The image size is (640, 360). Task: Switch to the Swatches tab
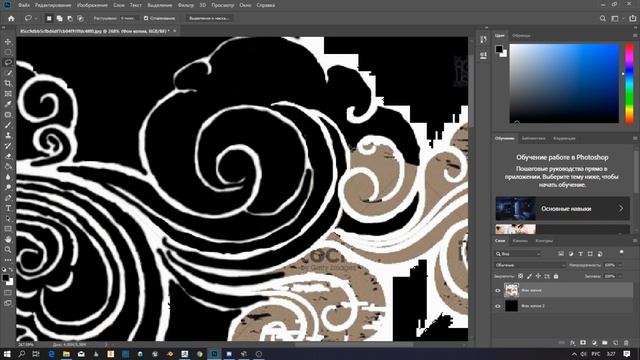tap(521, 36)
